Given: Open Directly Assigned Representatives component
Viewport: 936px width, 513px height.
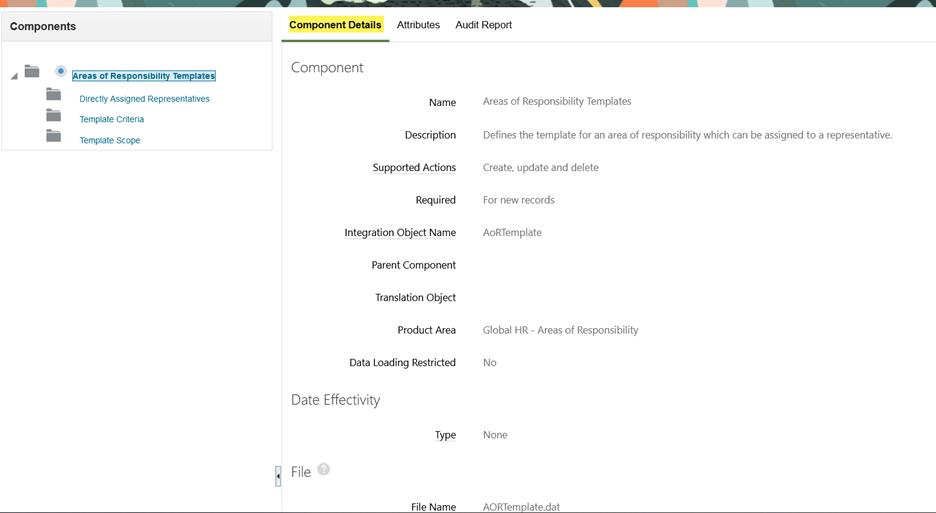Looking at the screenshot, I should pyautogui.click(x=144, y=99).
